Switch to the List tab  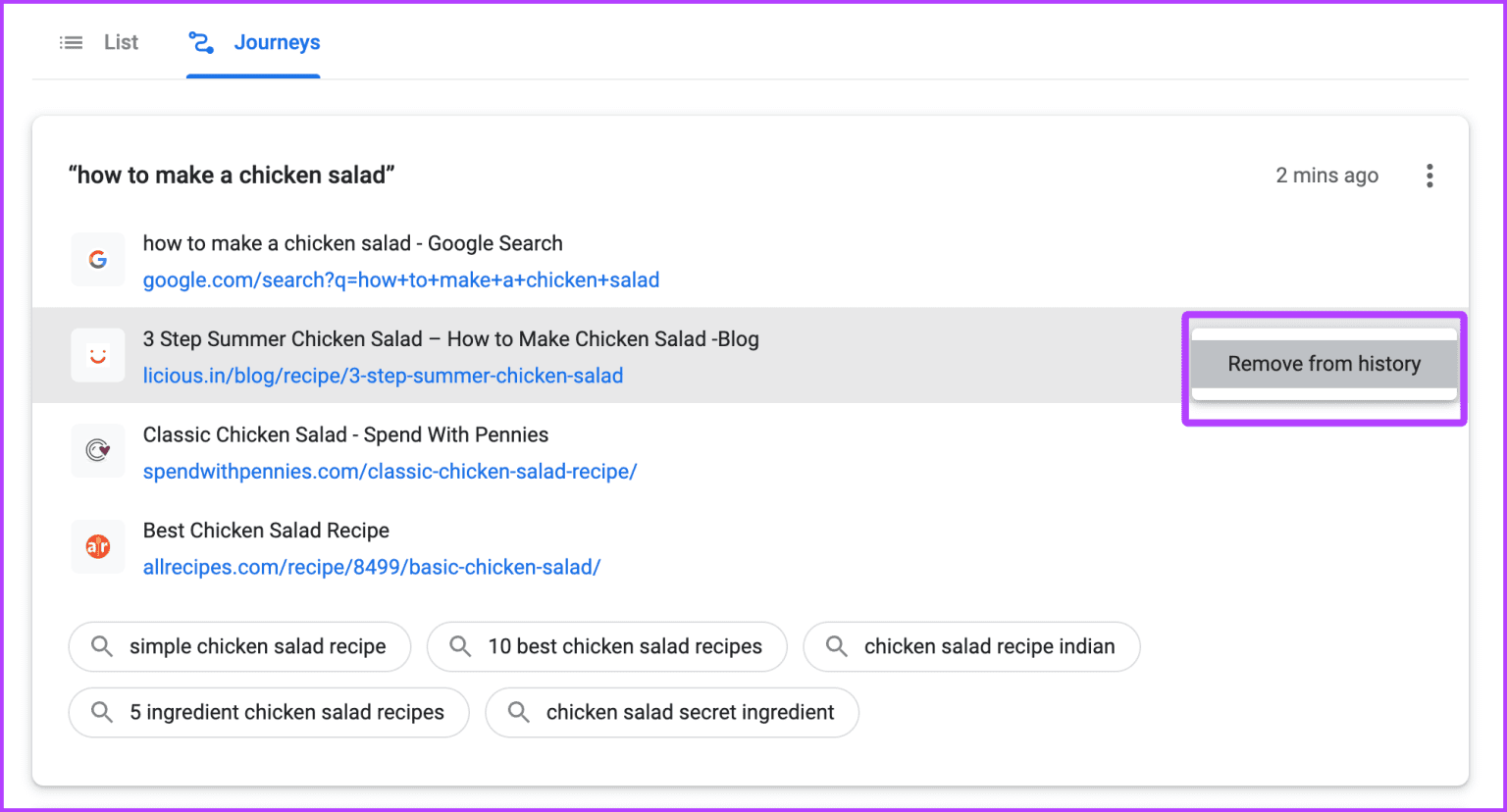99,42
